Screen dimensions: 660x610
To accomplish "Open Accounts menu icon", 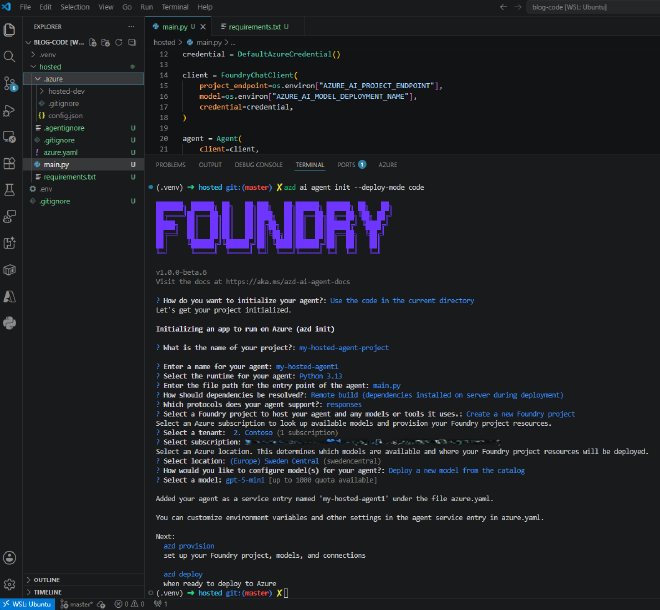I will pos(9,558).
